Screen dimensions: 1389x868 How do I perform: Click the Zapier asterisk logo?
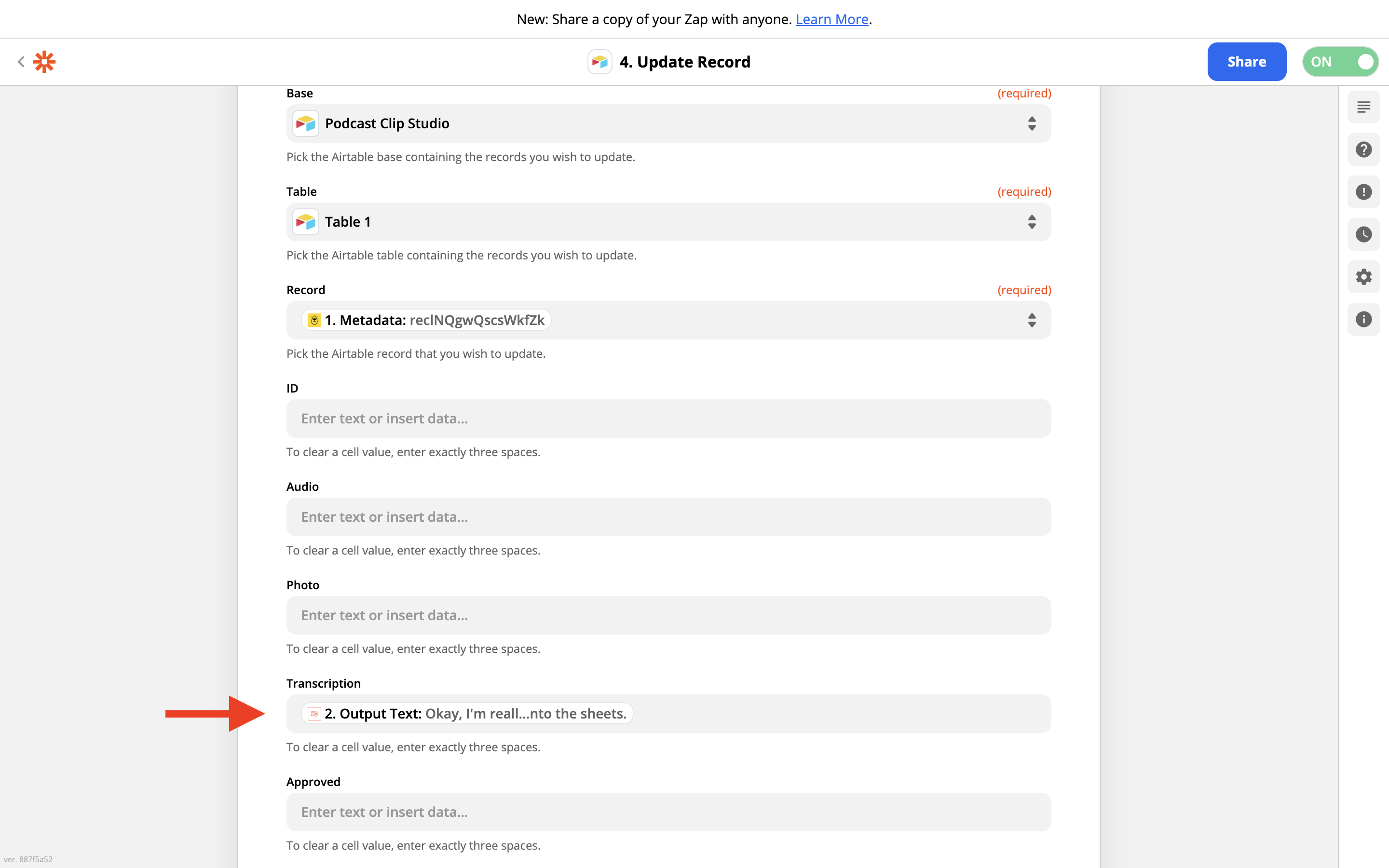click(44, 61)
